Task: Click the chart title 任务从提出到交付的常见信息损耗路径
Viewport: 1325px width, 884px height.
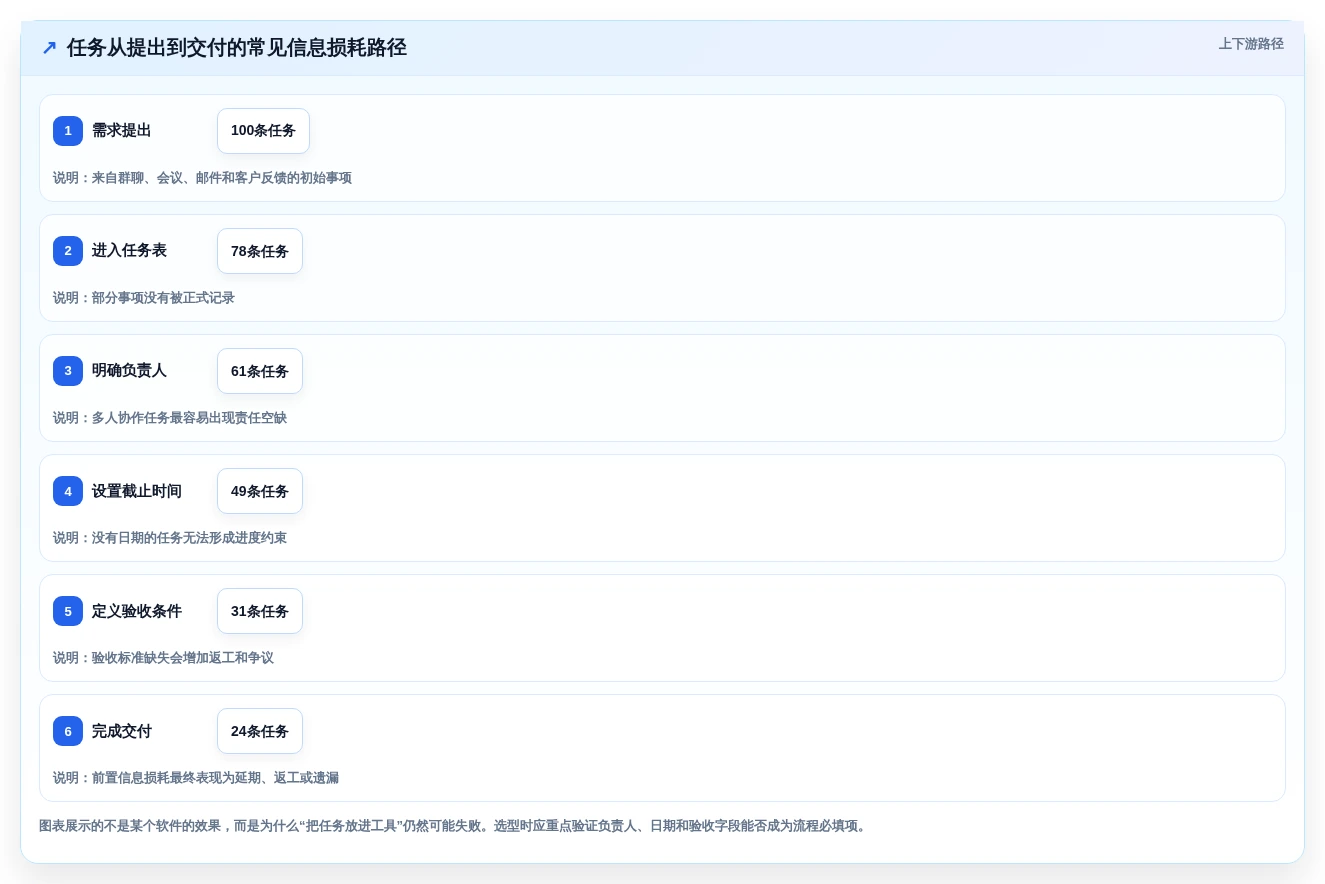Action: click(237, 48)
